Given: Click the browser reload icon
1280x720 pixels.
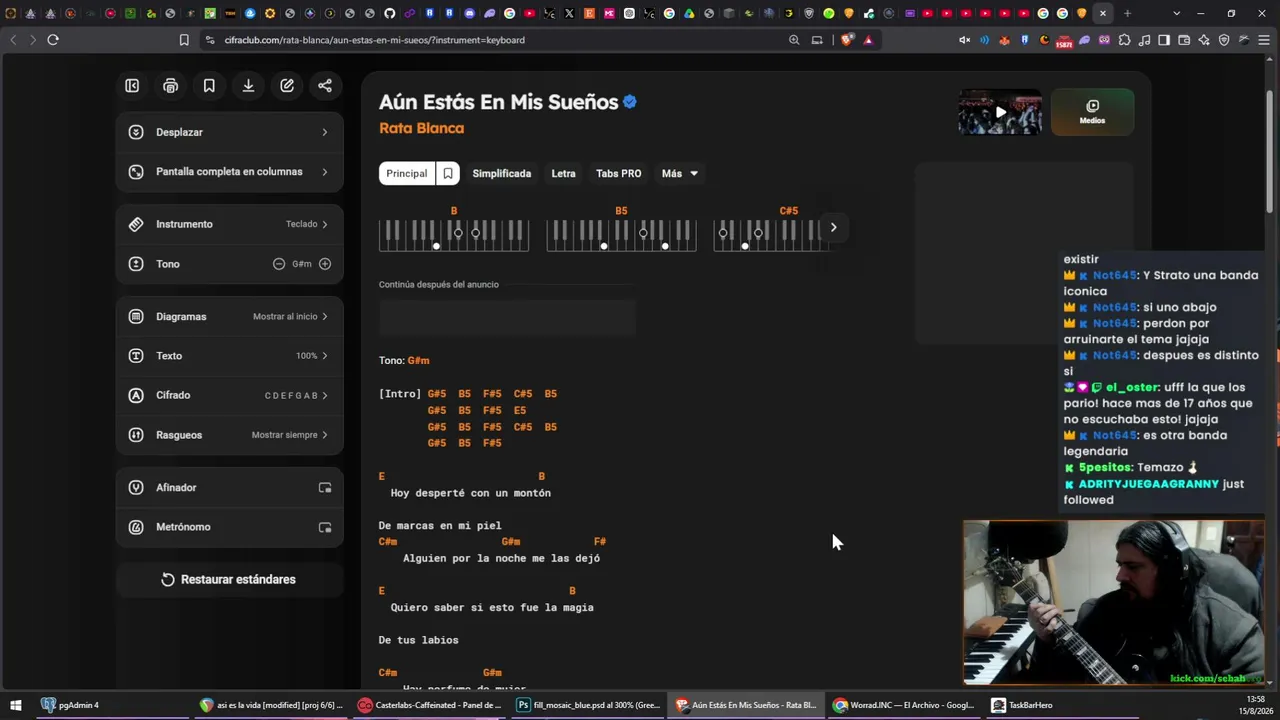Looking at the screenshot, I should [53, 40].
